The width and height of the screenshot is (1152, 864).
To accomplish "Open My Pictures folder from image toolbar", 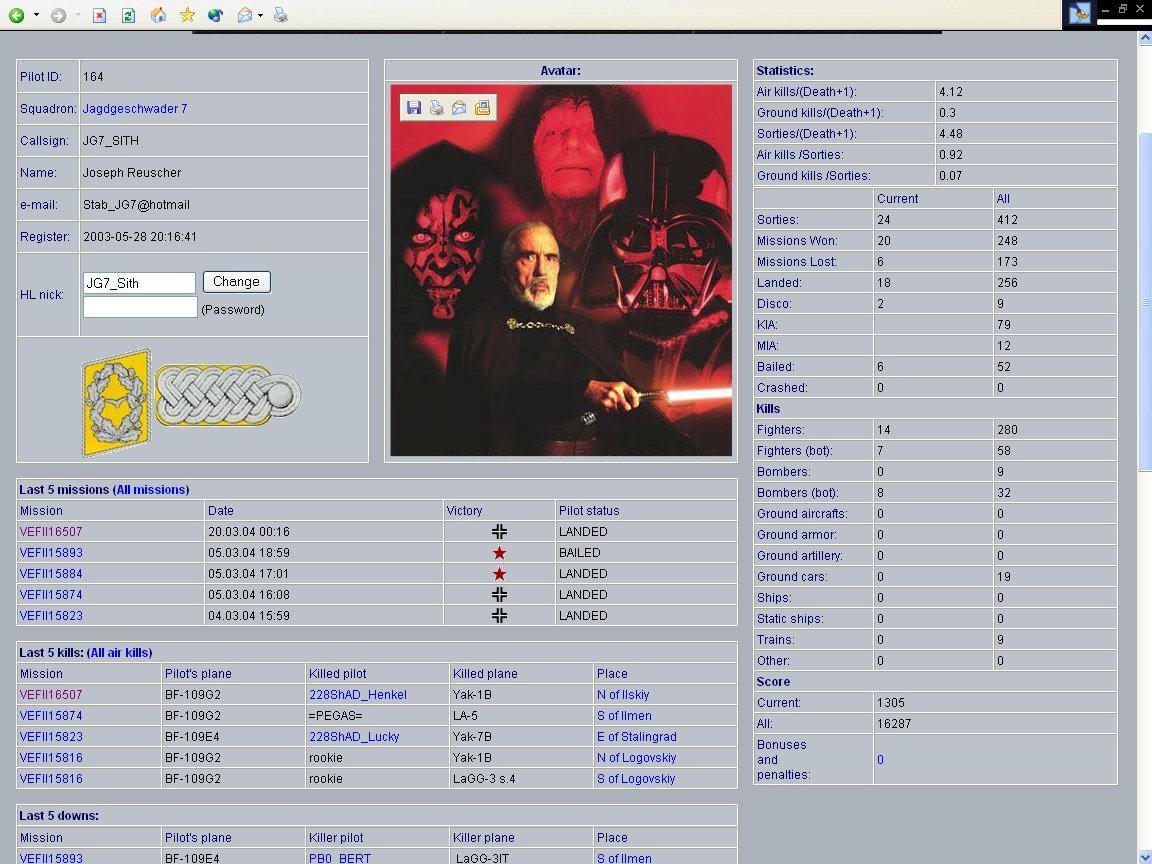I will [482, 108].
